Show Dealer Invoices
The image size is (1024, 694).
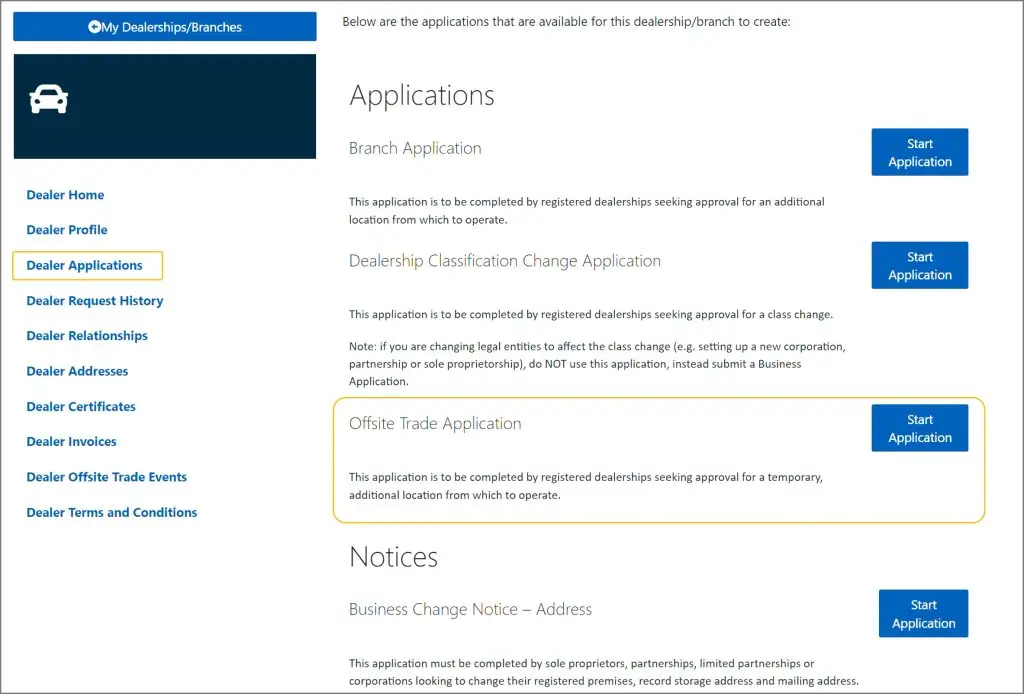71,442
